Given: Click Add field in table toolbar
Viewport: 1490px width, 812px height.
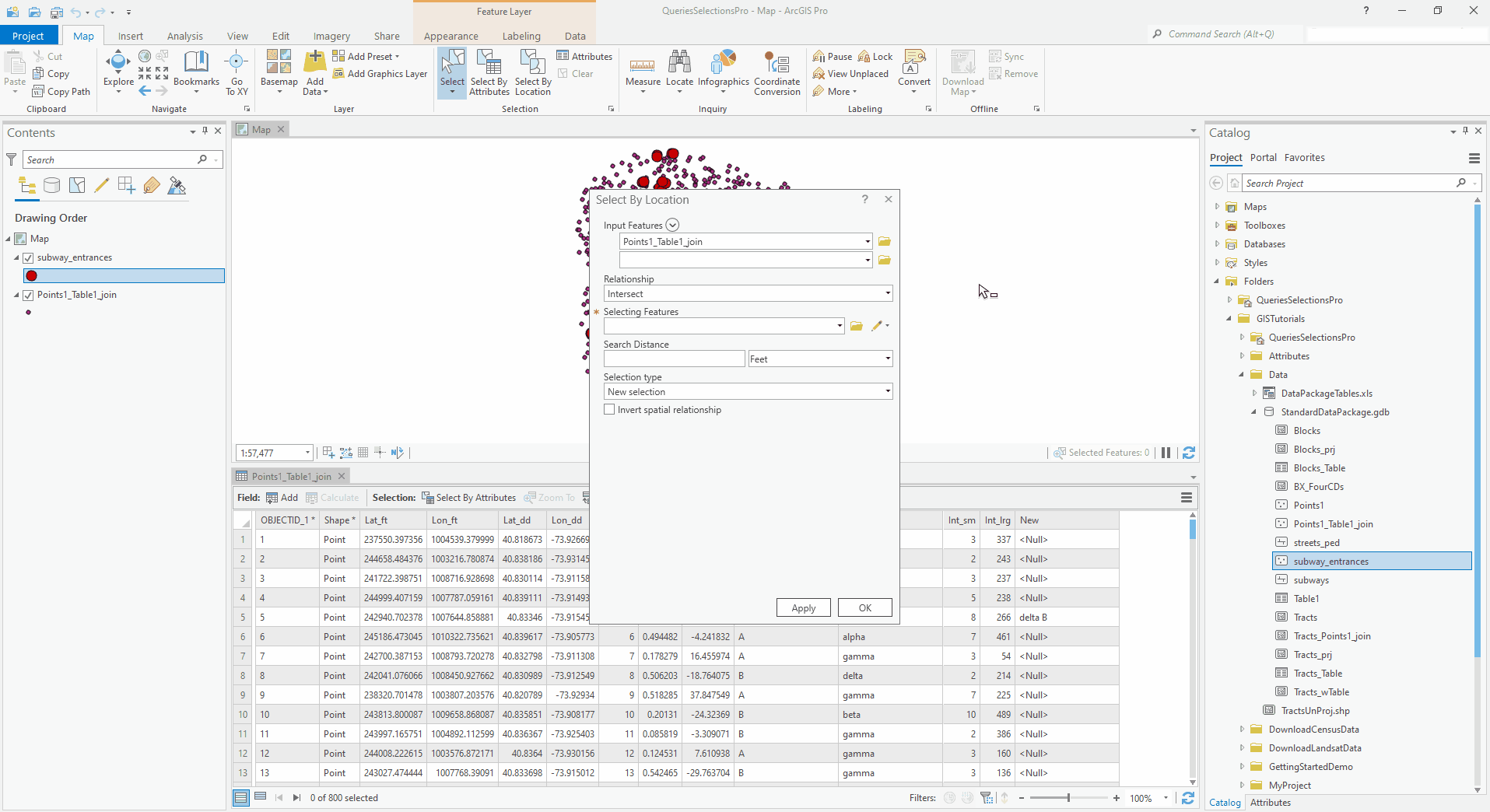Looking at the screenshot, I should click(282, 498).
